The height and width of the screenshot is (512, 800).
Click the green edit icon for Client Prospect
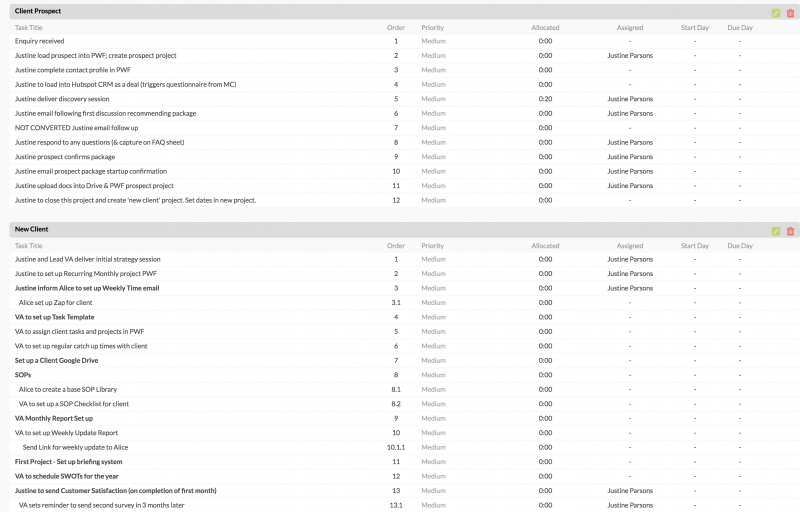(776, 13)
